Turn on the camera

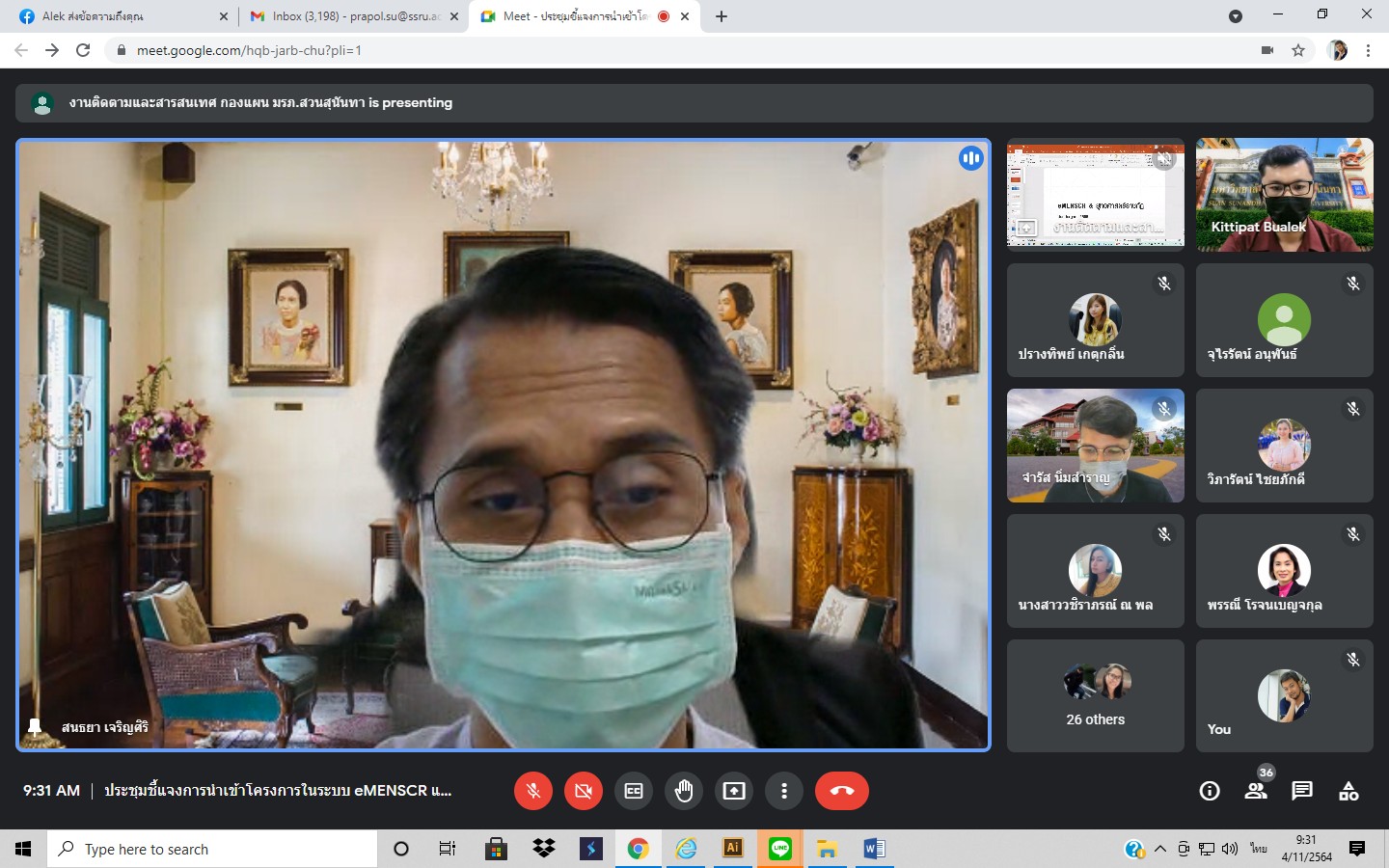(583, 791)
